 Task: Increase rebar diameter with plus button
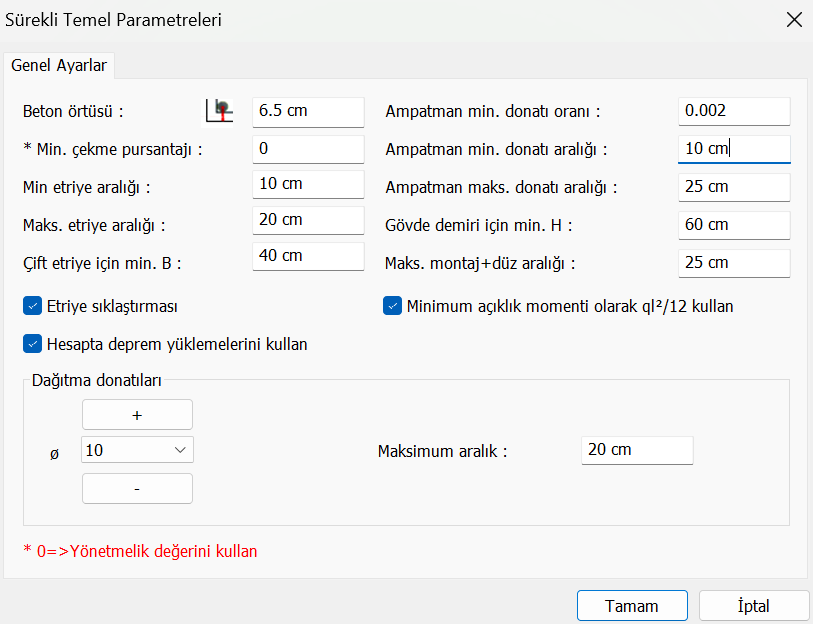(x=137, y=414)
